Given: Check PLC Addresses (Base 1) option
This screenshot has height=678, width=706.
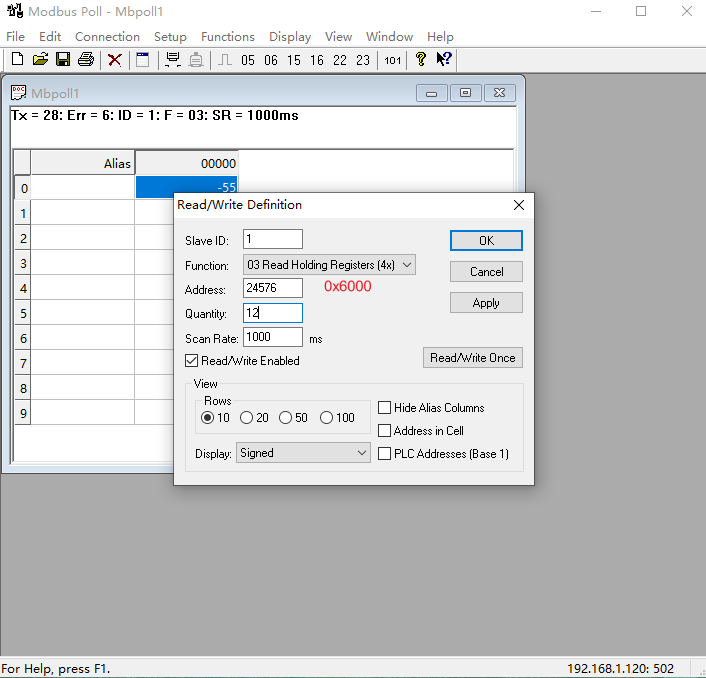Looking at the screenshot, I should [x=385, y=454].
